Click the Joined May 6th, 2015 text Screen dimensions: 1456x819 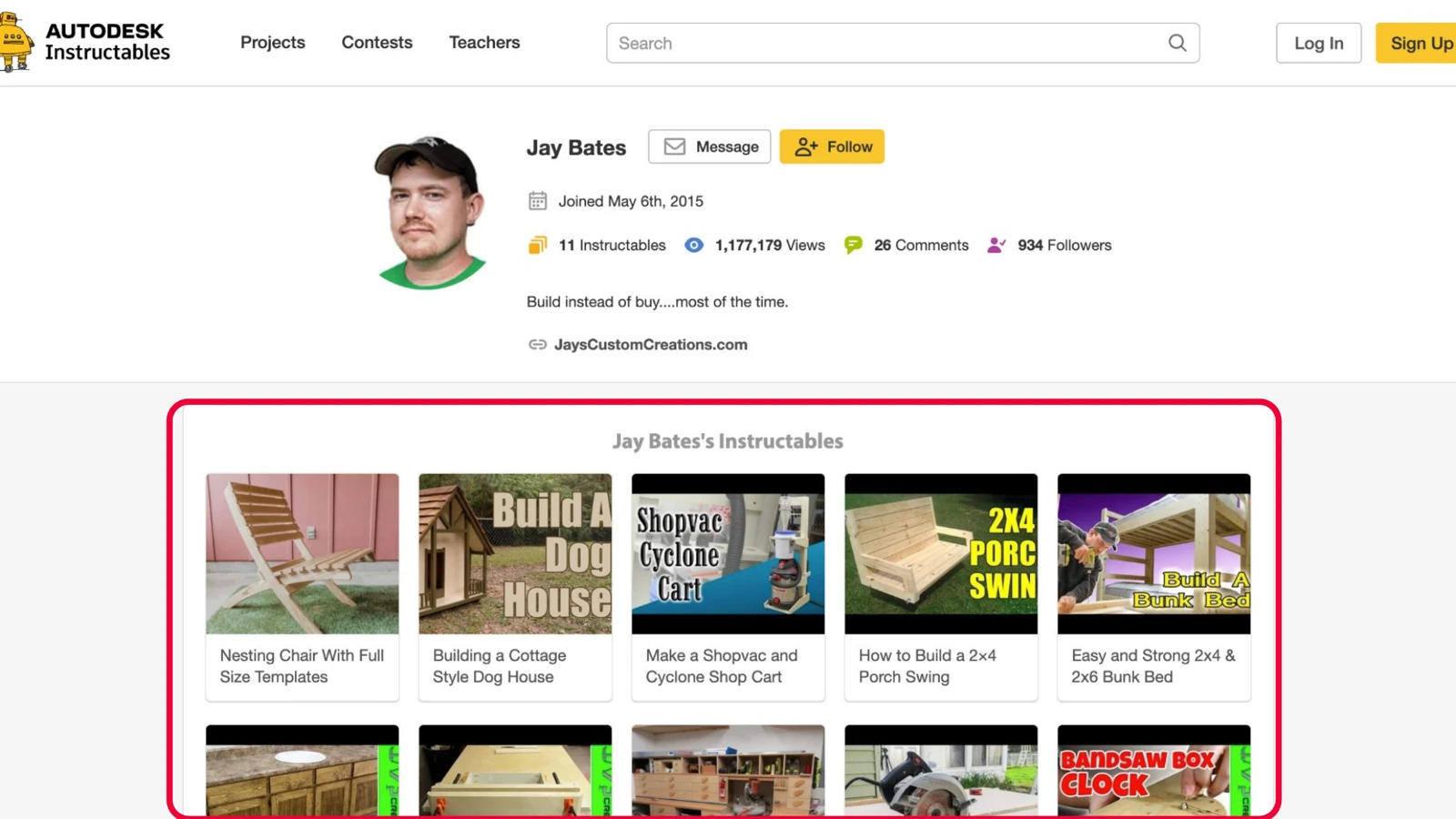tap(631, 201)
